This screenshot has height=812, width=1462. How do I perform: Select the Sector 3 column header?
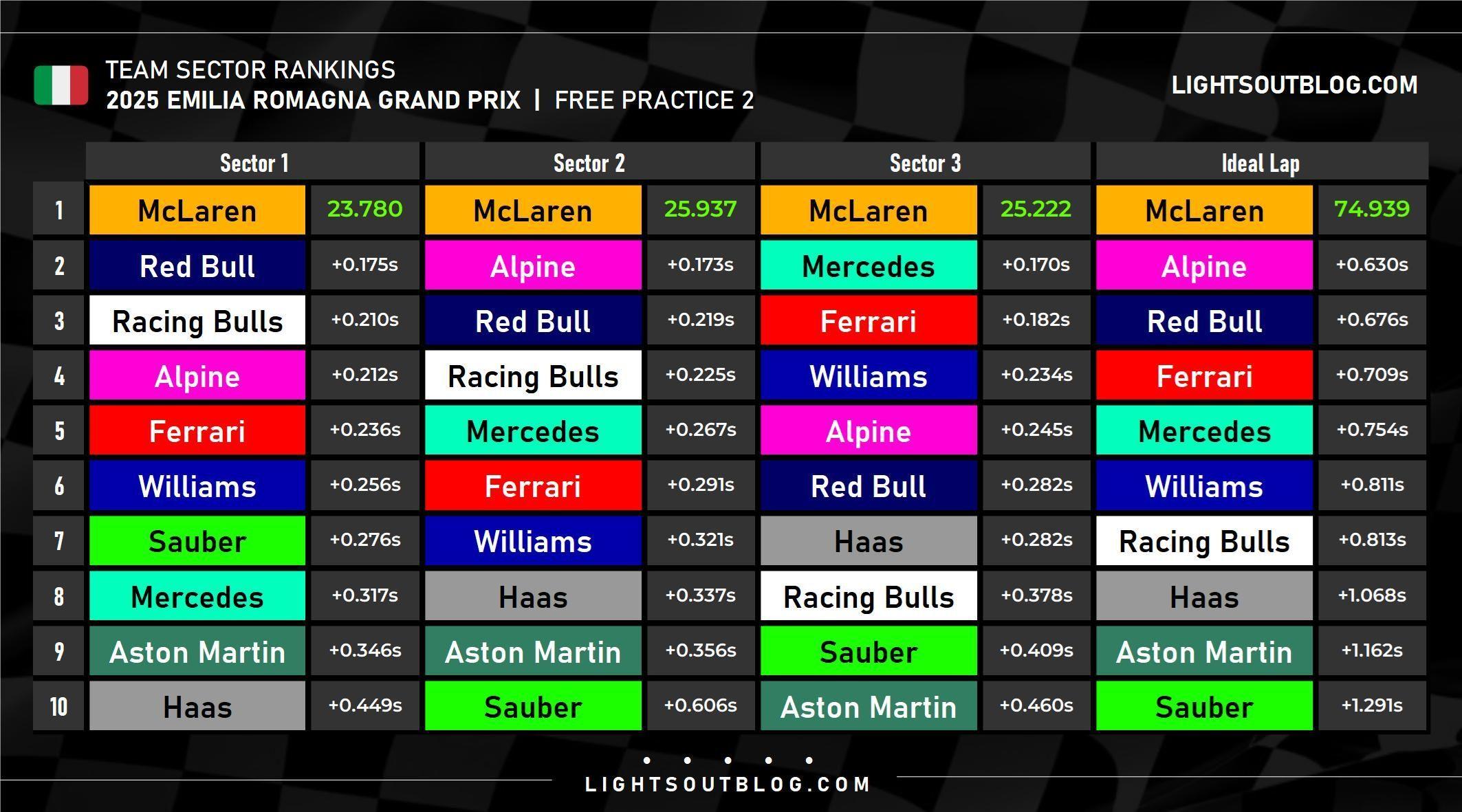pyautogui.click(x=925, y=163)
